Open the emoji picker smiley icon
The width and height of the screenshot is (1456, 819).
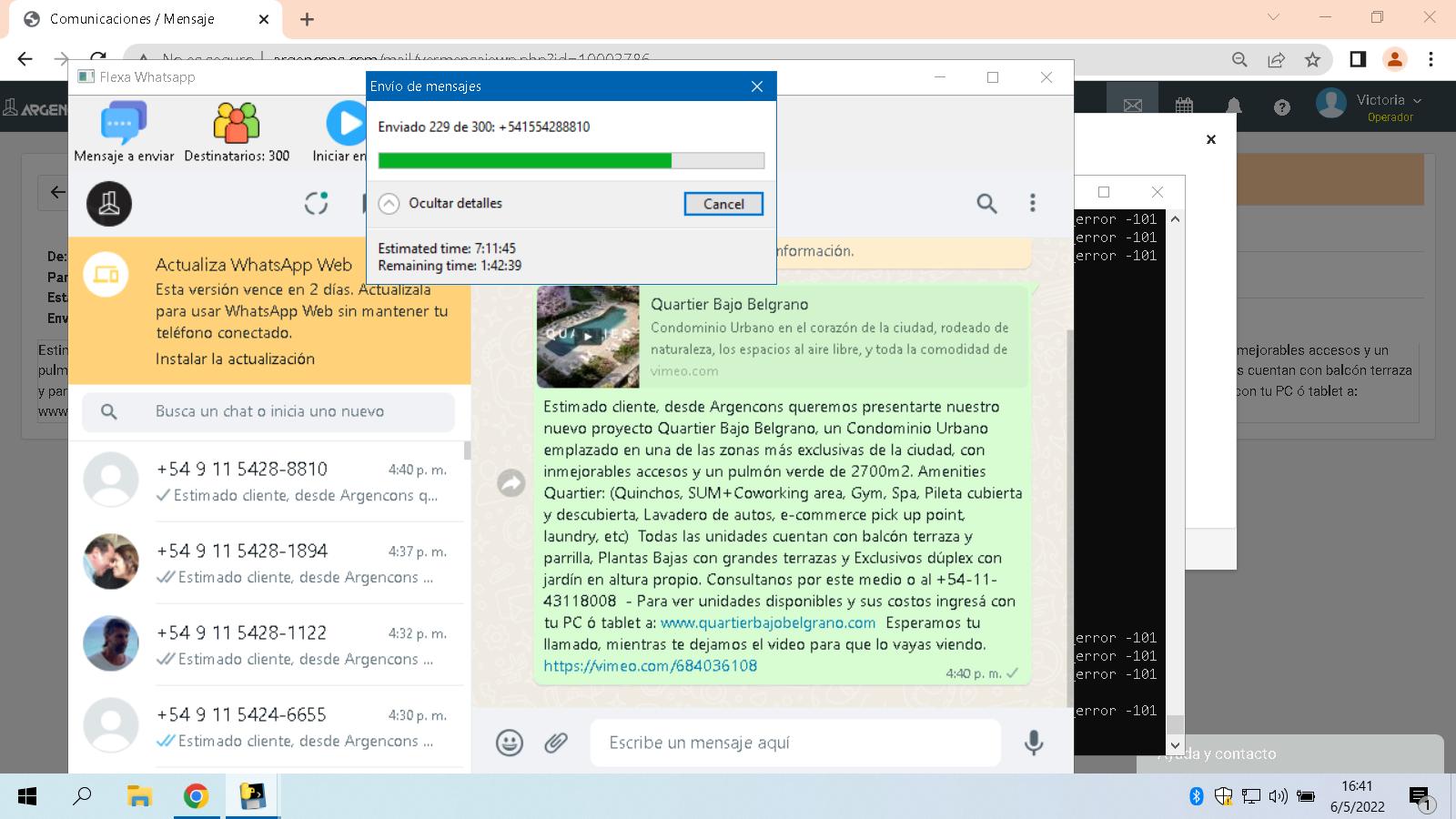pos(509,743)
